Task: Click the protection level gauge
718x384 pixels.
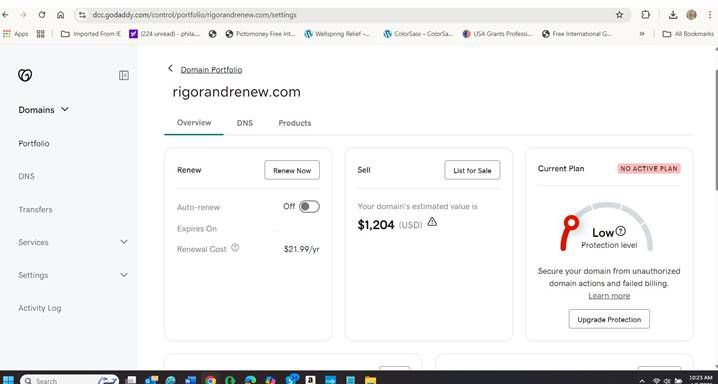Action: tap(606, 227)
